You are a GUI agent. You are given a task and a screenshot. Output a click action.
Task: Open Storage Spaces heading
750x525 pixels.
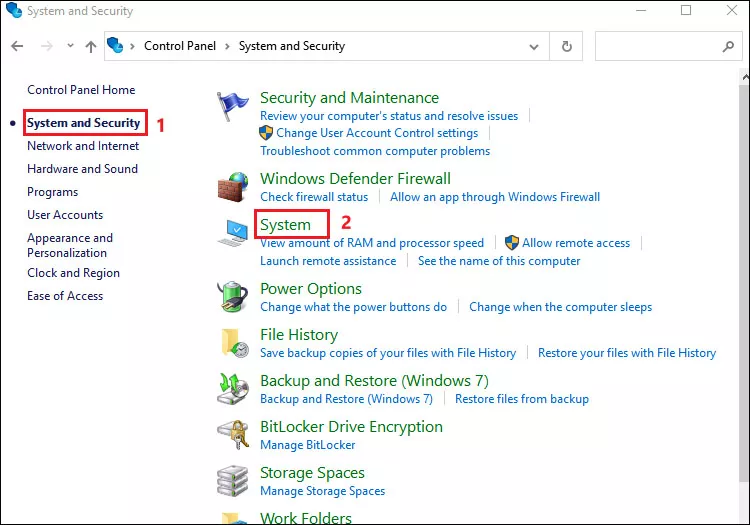pyautogui.click(x=312, y=472)
